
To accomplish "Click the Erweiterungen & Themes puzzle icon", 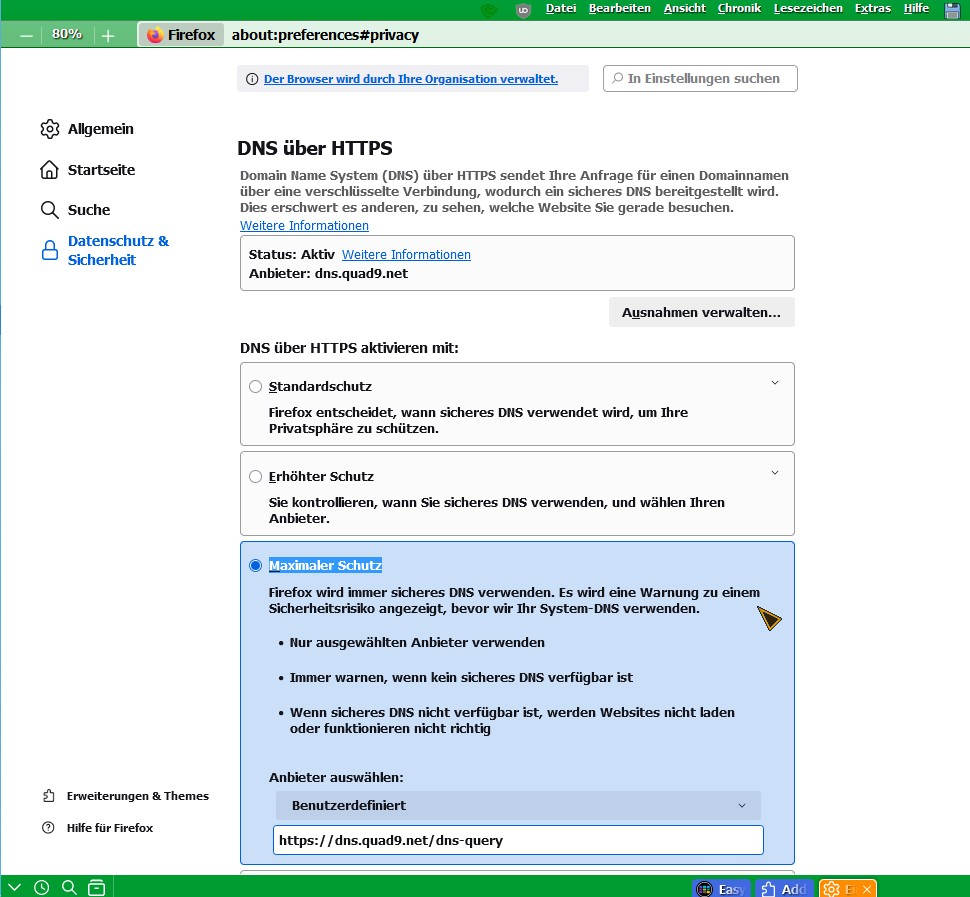I will click(x=49, y=796).
